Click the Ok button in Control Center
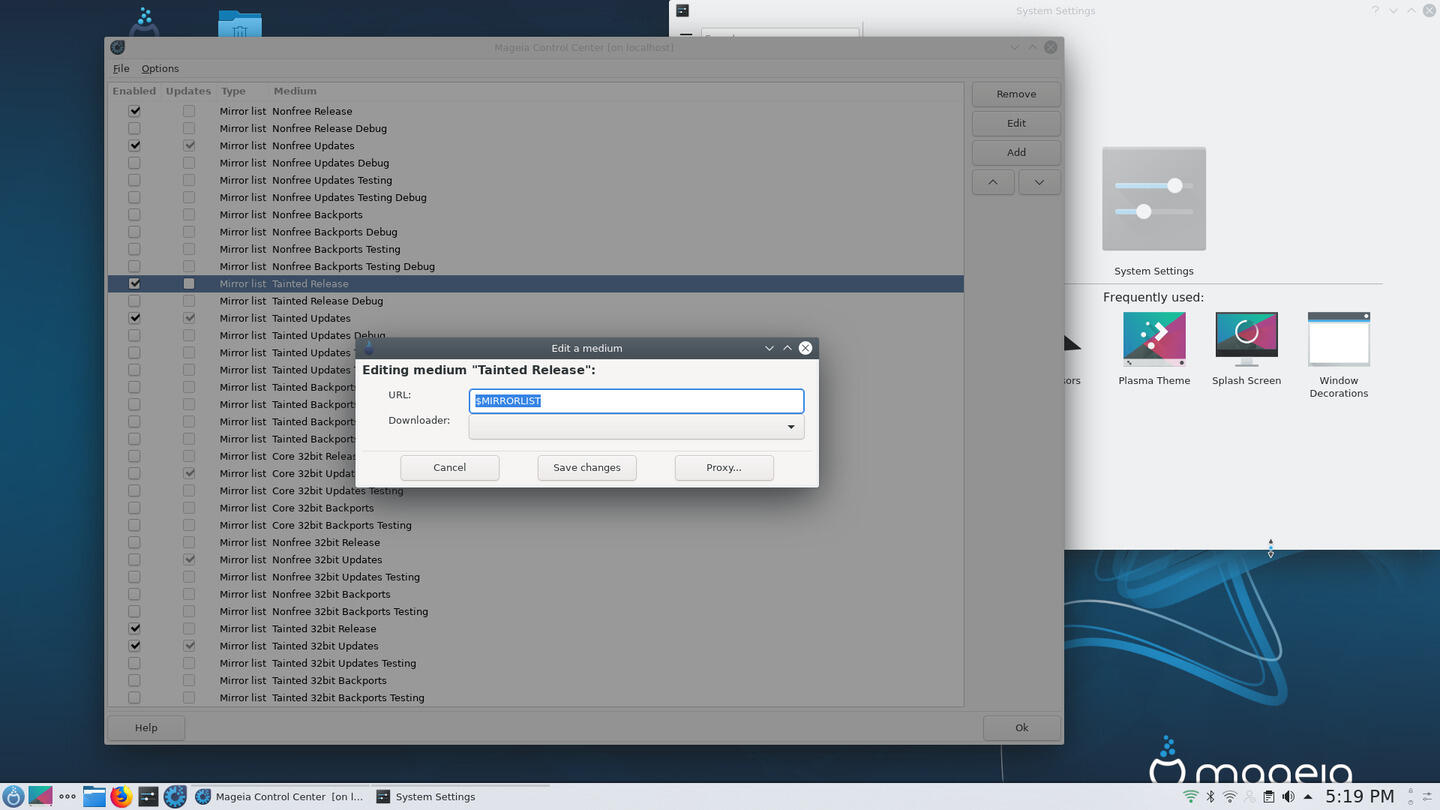Image resolution: width=1440 pixels, height=810 pixels. (x=1022, y=728)
